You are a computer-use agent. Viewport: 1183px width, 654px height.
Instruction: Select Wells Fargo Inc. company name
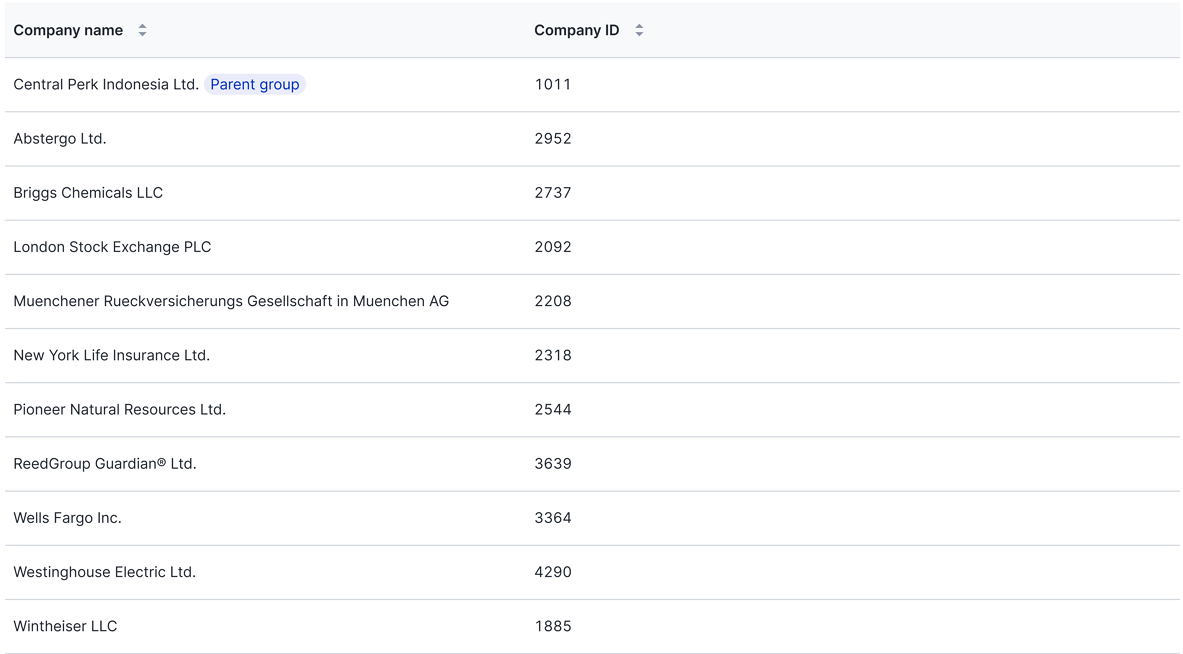67,518
